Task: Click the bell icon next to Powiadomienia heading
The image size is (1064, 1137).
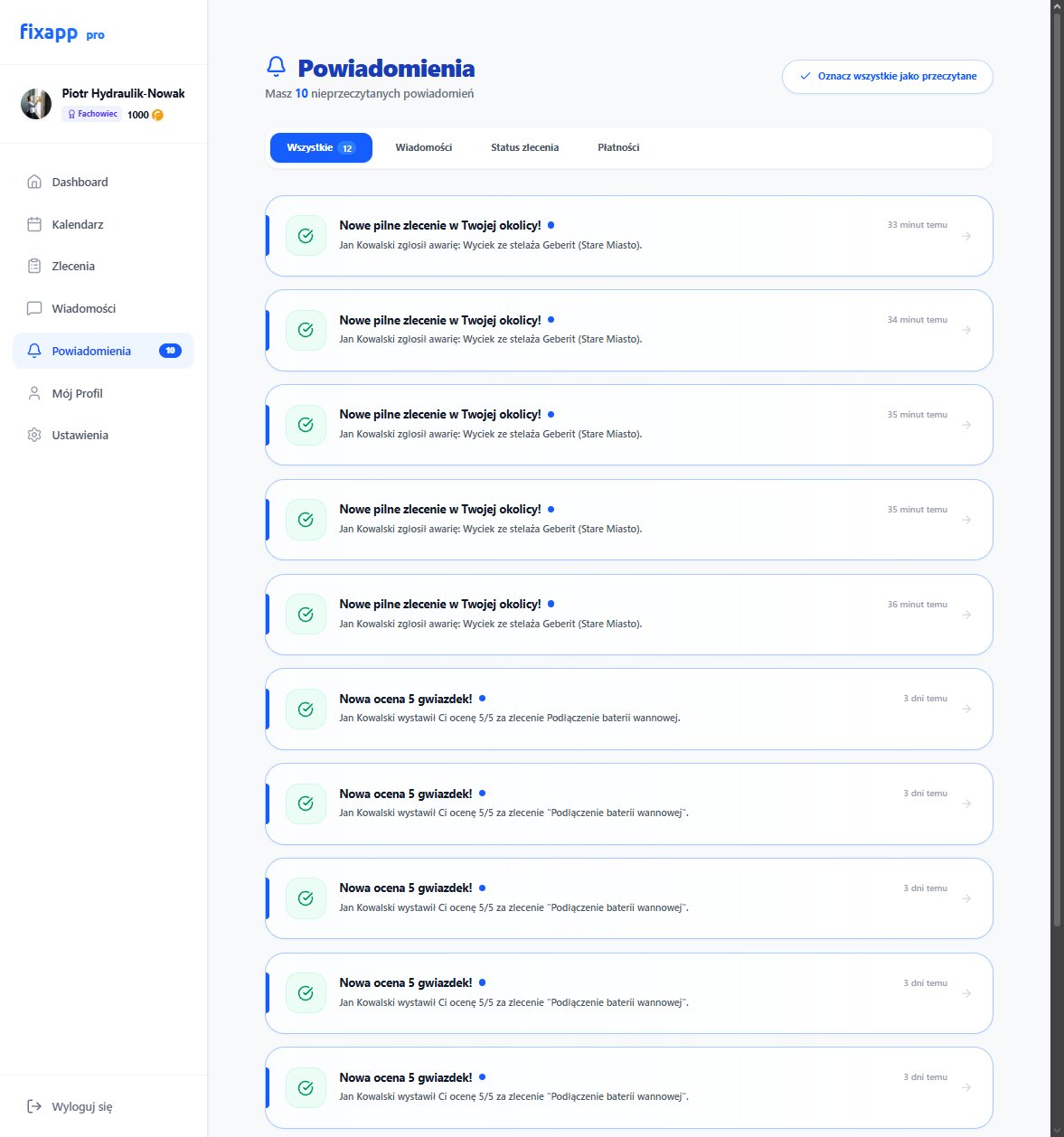Action: [276, 67]
